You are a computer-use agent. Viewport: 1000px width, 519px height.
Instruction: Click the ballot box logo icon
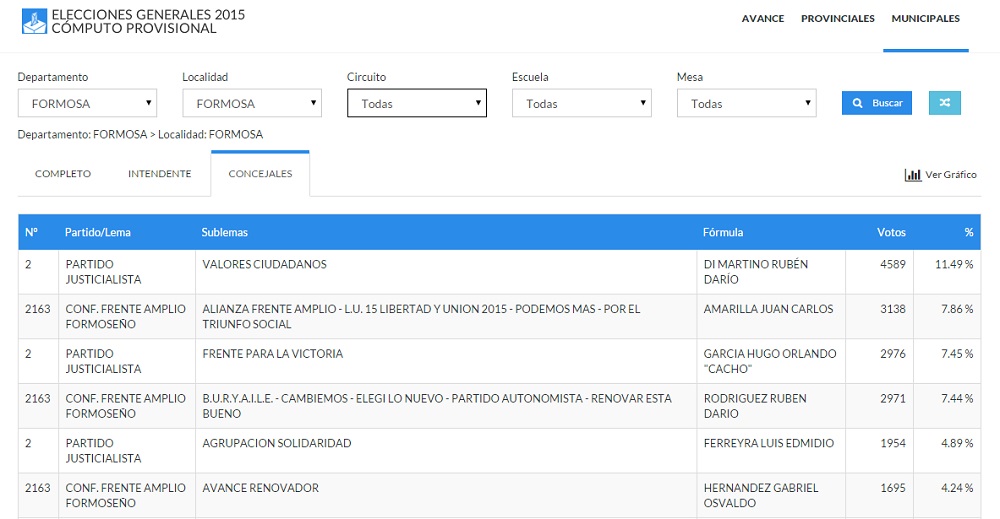34,21
